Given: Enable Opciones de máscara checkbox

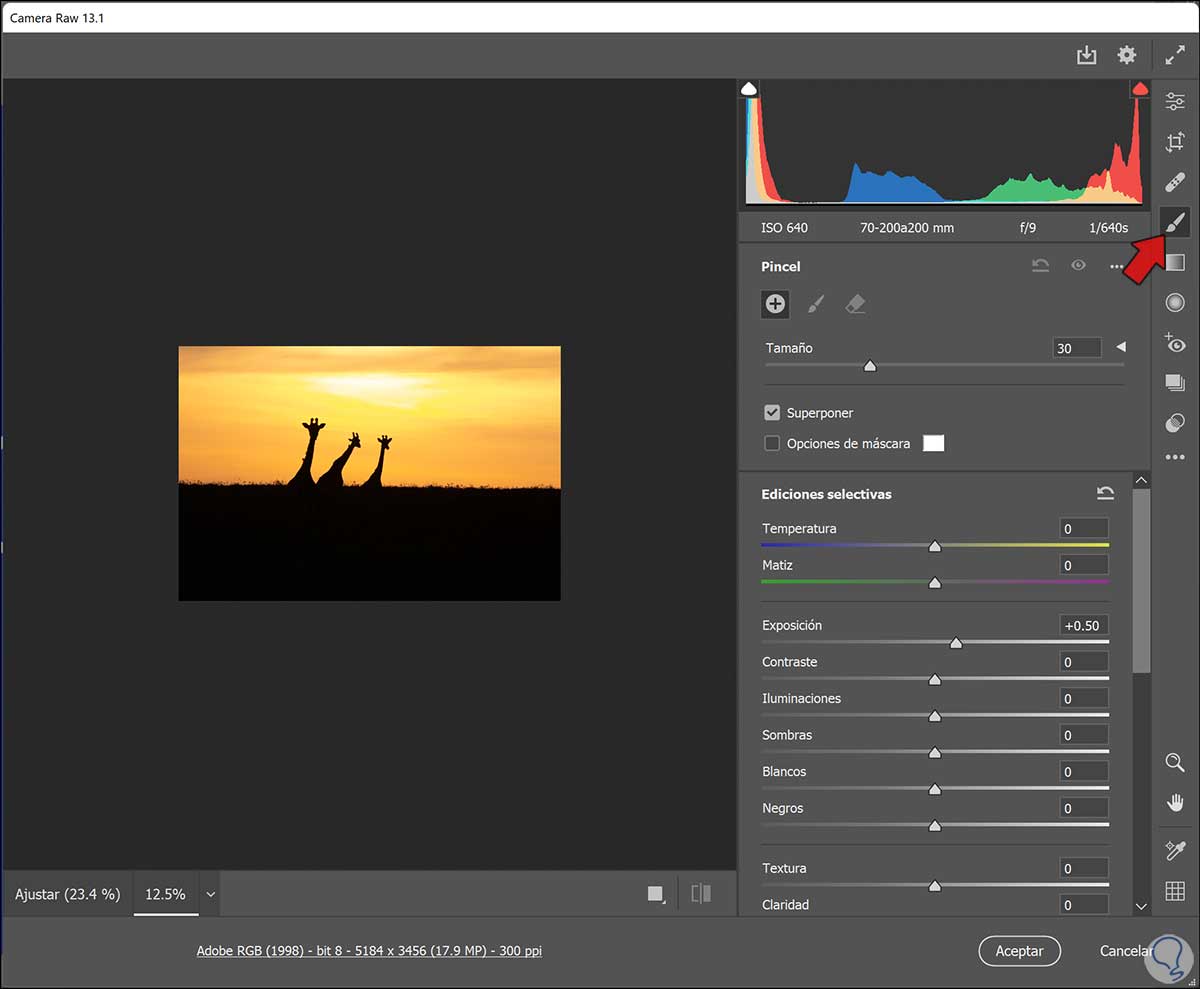Looking at the screenshot, I should point(772,443).
